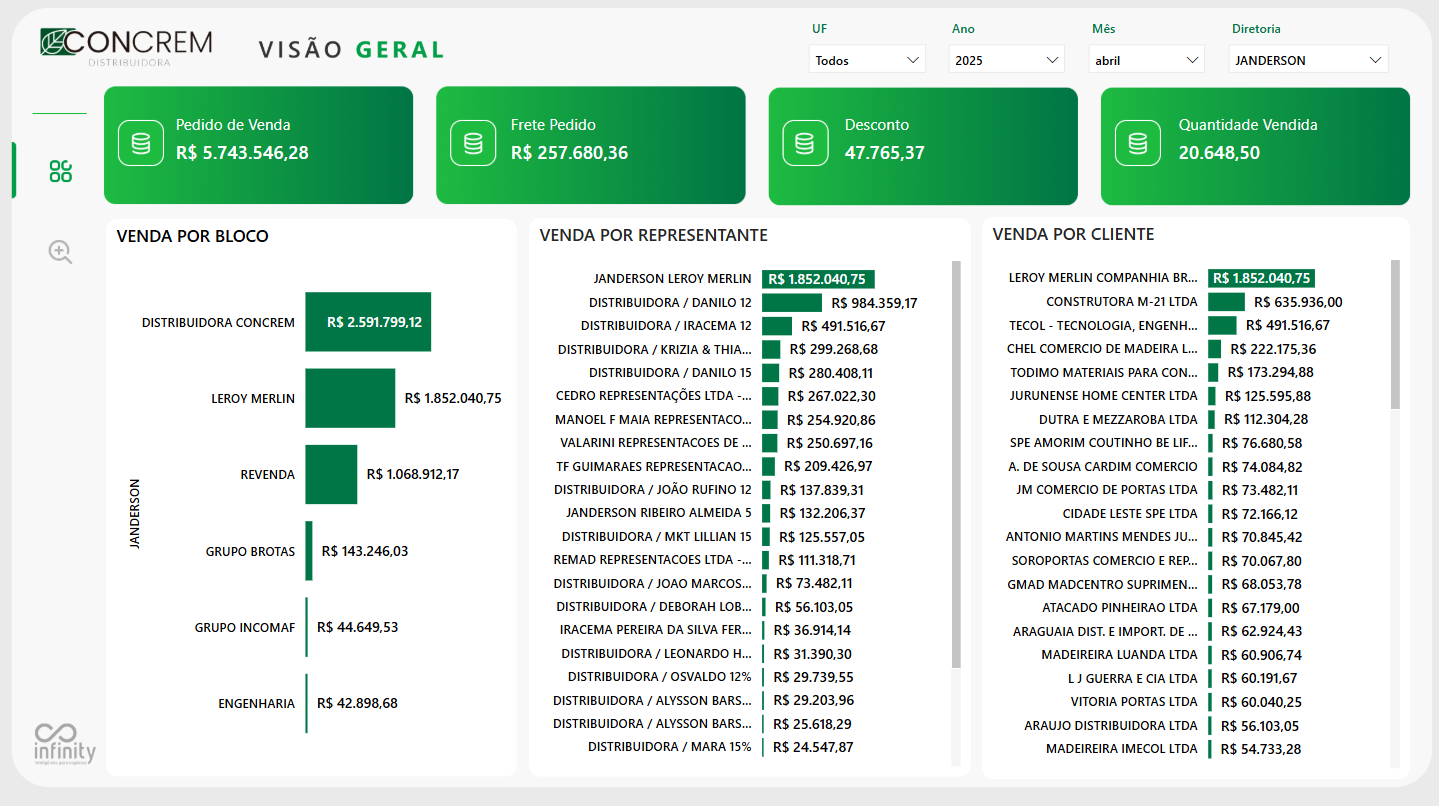Click the Grupo Brotas label in Venda por Bloco

(250, 551)
